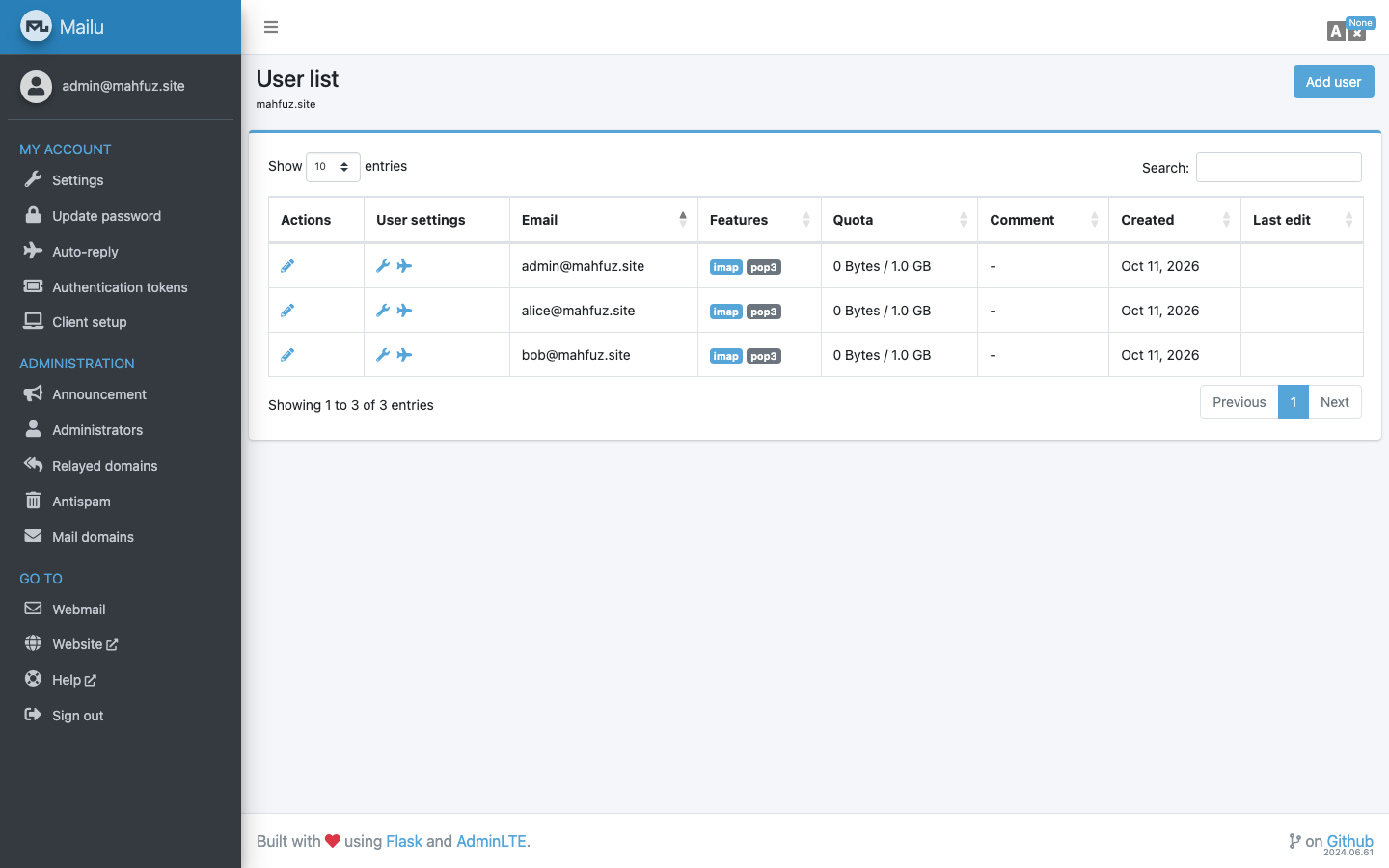
Task: Click the Announcement megaphone icon
Action: (33, 393)
